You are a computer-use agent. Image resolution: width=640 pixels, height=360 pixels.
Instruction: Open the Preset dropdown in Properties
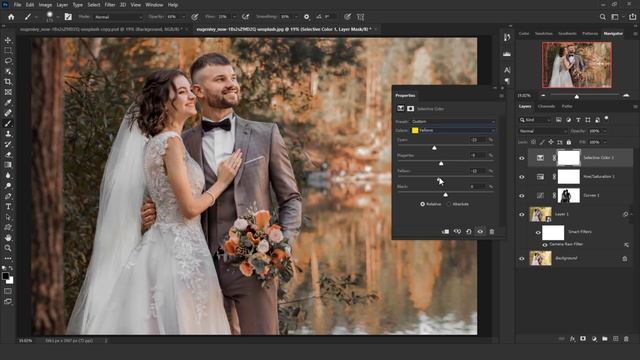pos(453,122)
